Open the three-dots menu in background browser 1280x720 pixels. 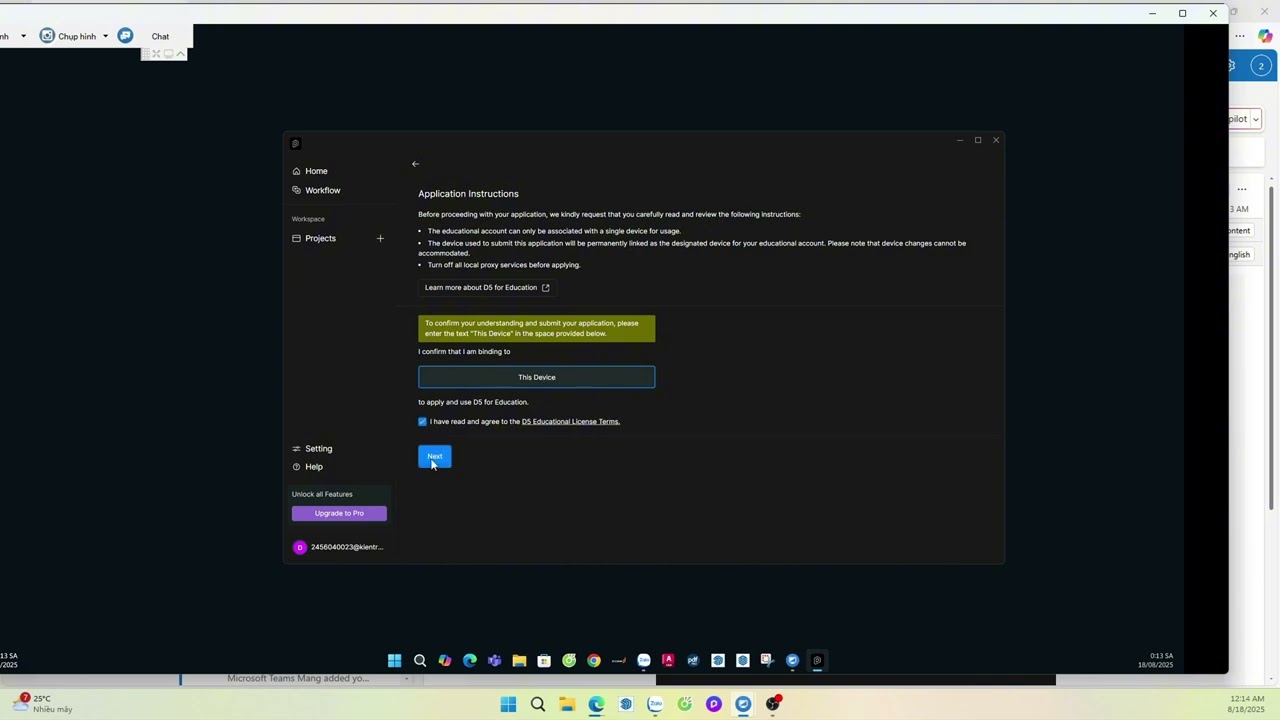pos(1241,36)
